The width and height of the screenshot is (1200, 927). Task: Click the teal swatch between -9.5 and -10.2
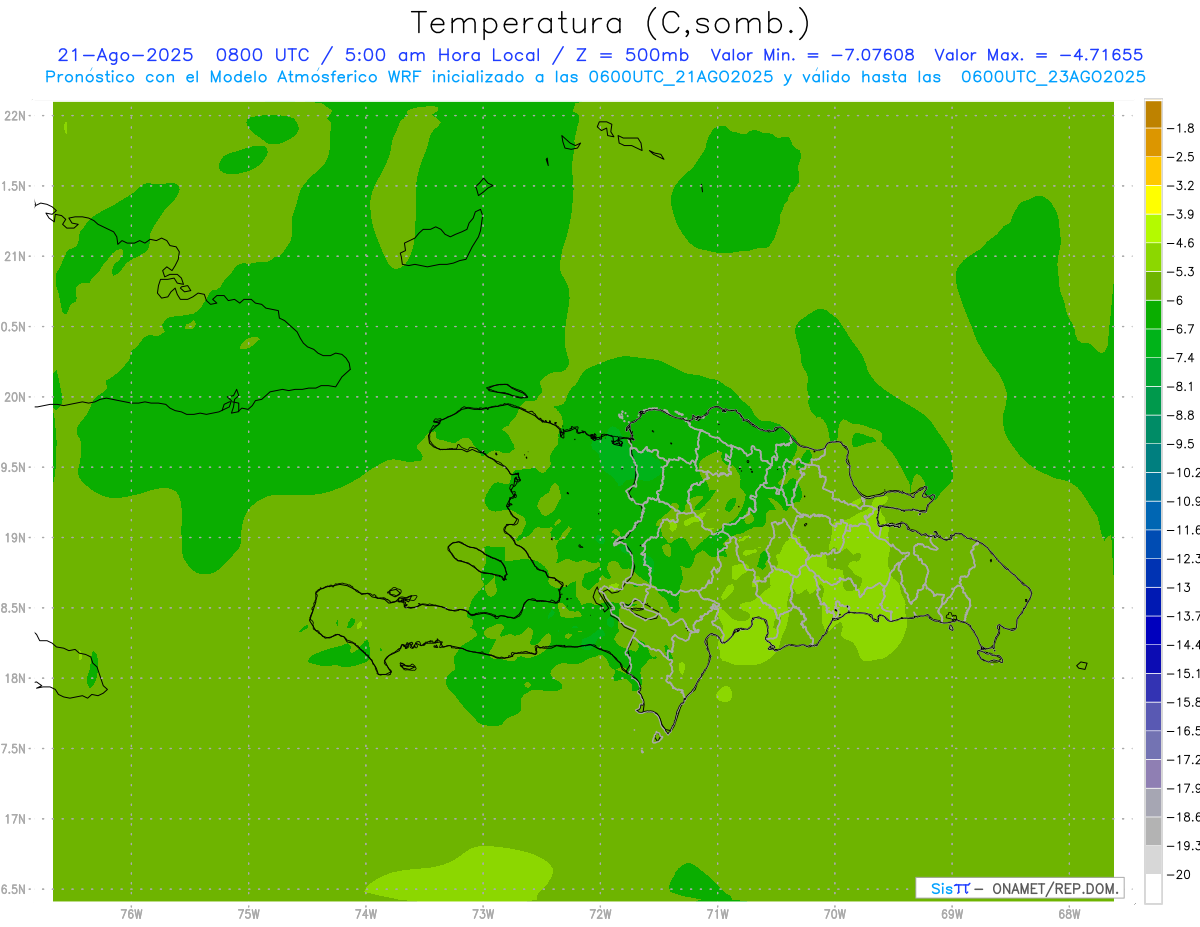point(1153,458)
